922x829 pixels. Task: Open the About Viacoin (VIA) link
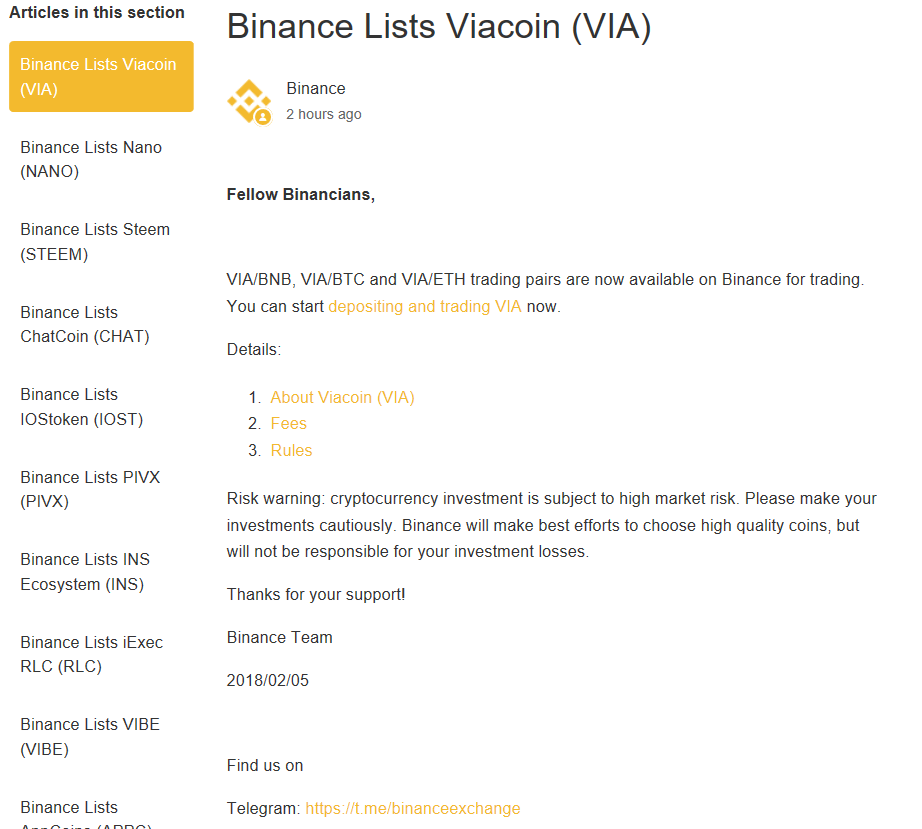[x=342, y=397]
